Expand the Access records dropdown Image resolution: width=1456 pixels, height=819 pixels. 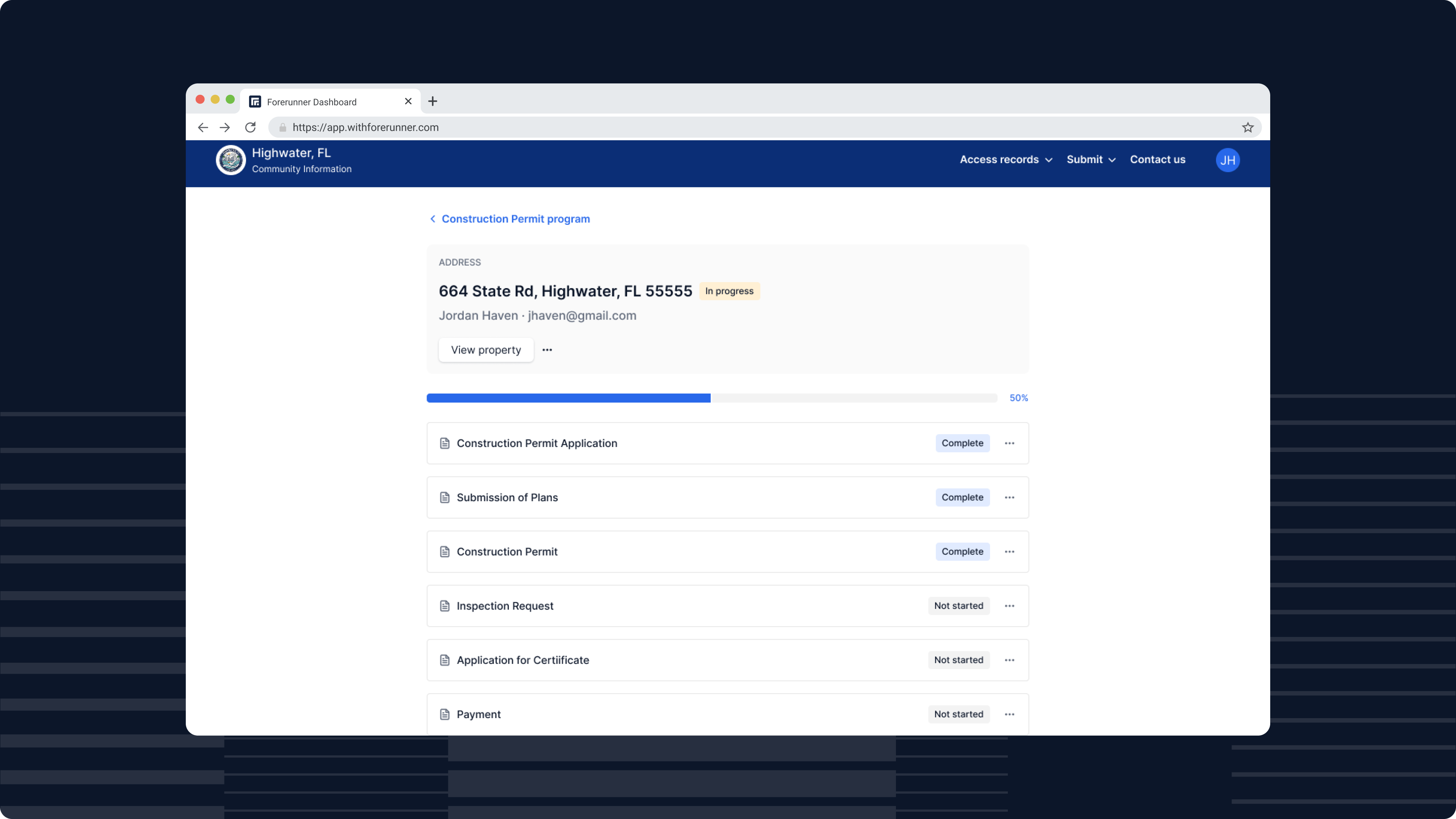tap(1006, 159)
